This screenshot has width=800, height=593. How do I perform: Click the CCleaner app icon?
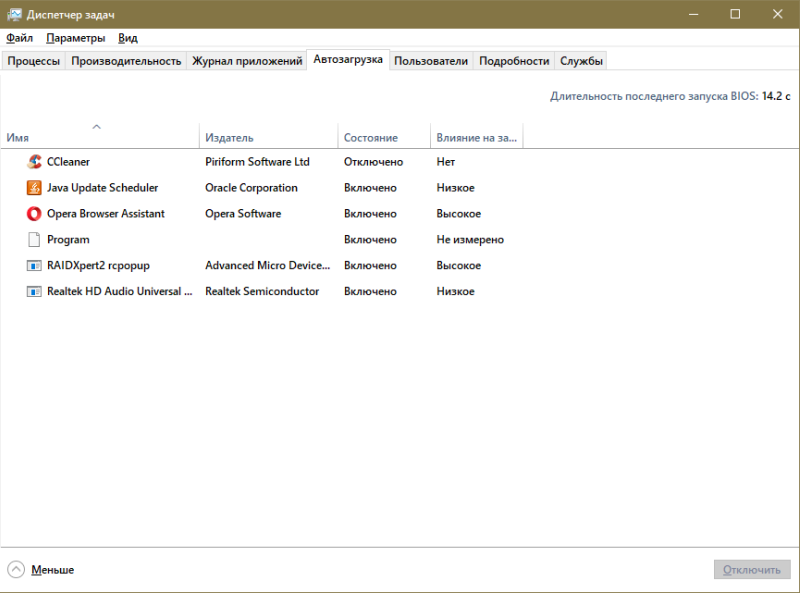click(34, 162)
